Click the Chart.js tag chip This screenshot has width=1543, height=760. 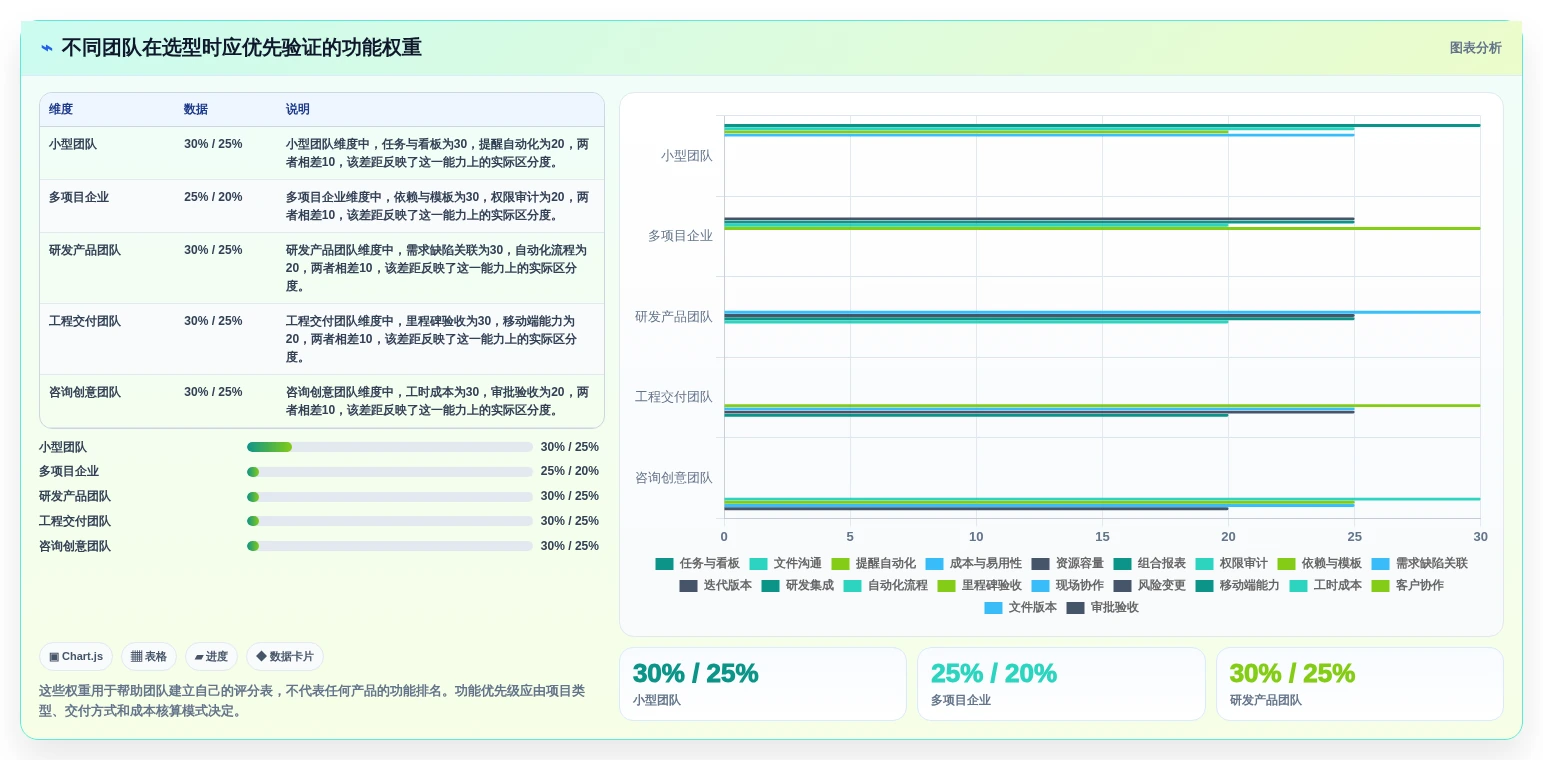coord(76,657)
